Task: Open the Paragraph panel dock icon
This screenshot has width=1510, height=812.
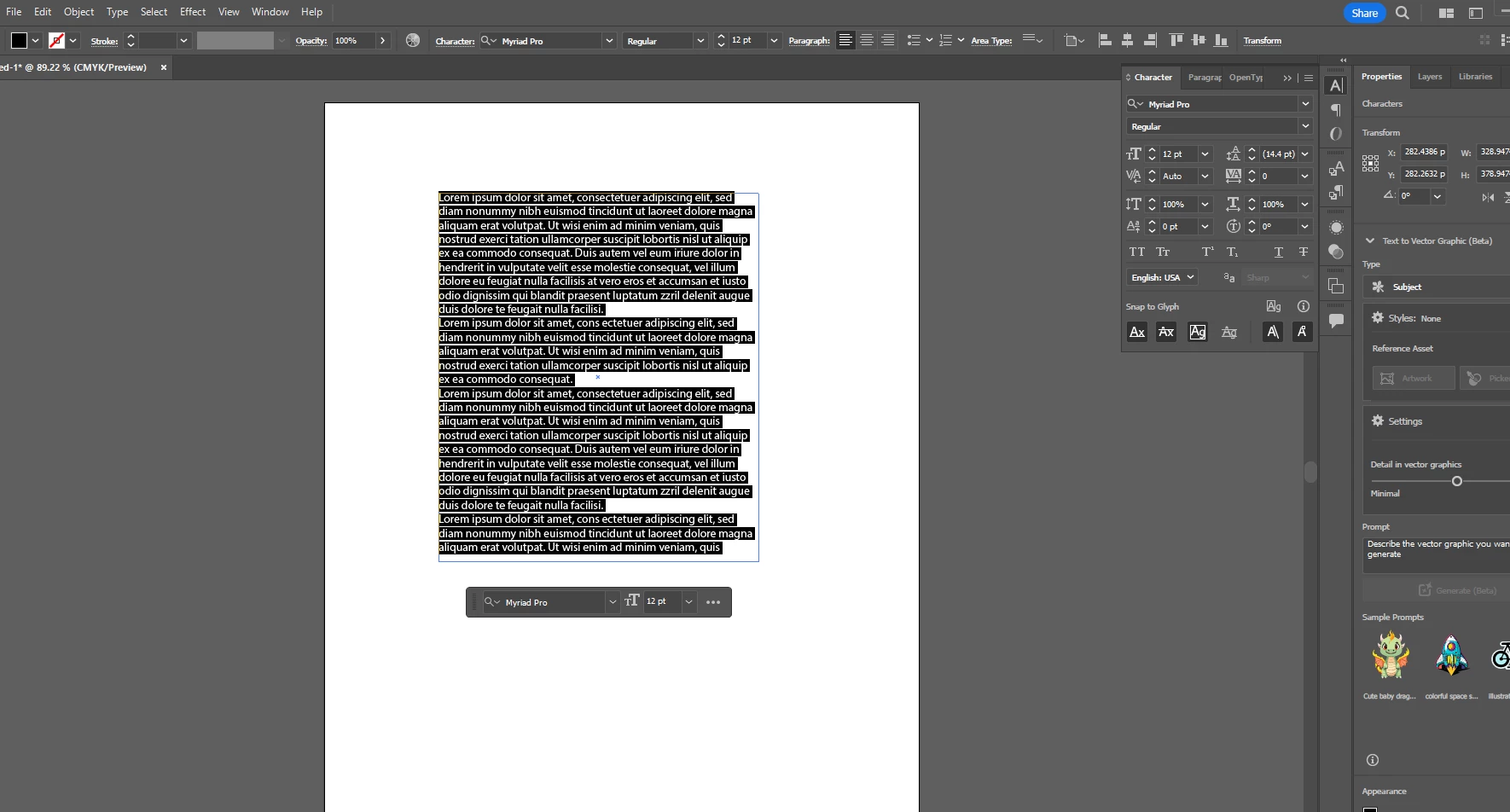Action: click(1336, 109)
